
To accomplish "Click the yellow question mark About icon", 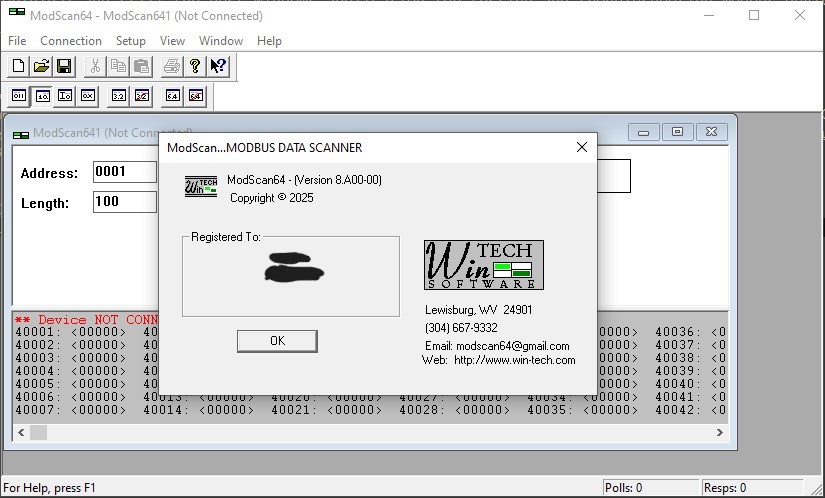I will point(195,66).
